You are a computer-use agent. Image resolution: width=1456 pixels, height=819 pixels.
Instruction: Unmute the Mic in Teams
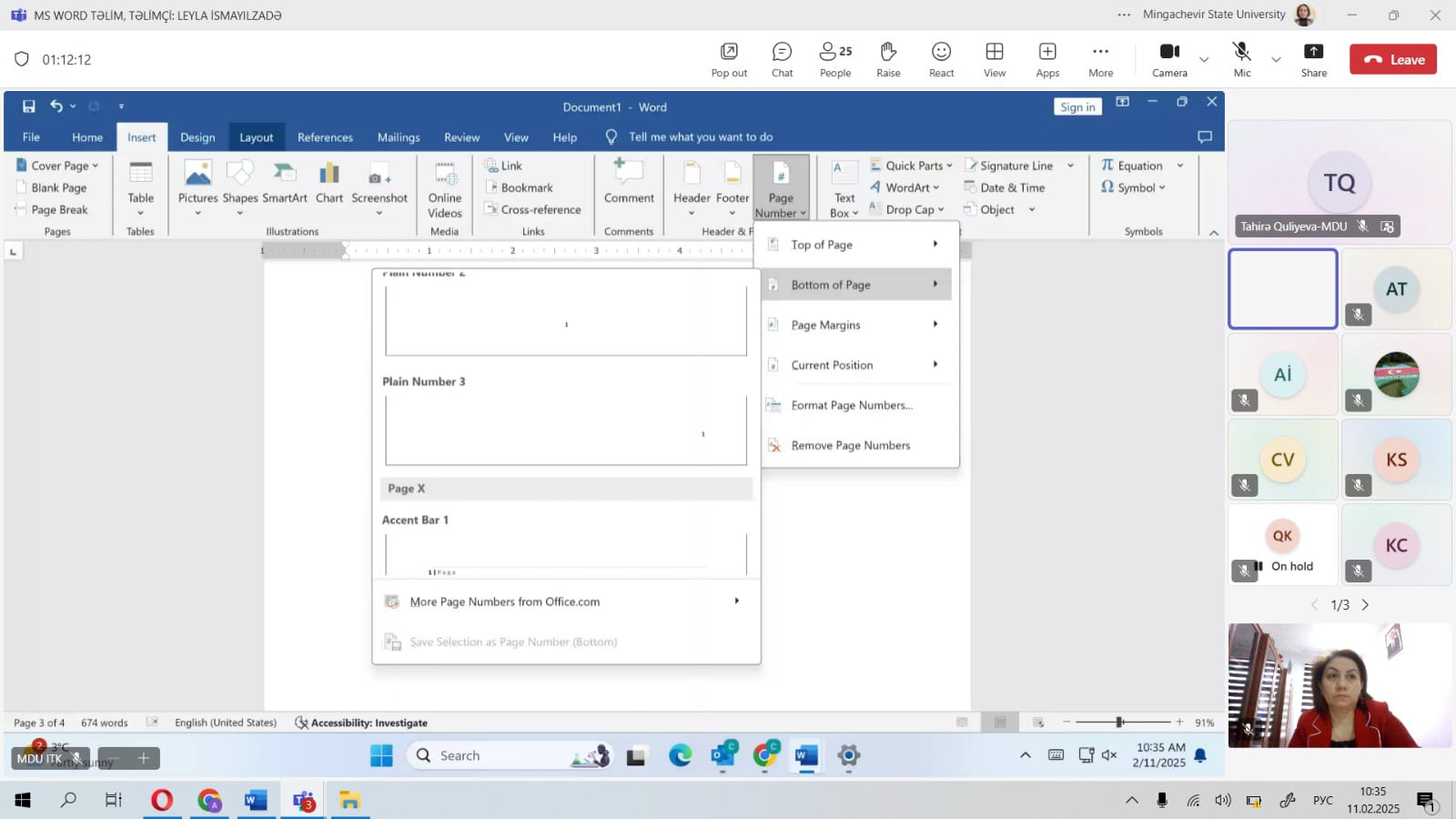click(1242, 60)
